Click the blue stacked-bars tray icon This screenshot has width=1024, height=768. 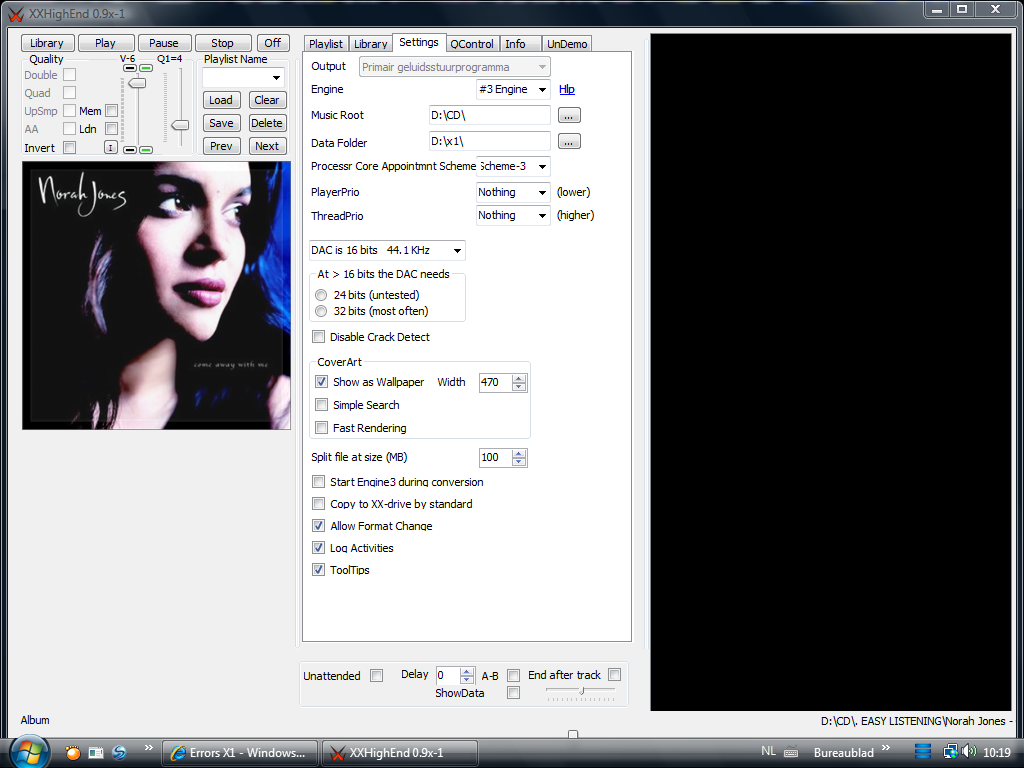click(923, 752)
